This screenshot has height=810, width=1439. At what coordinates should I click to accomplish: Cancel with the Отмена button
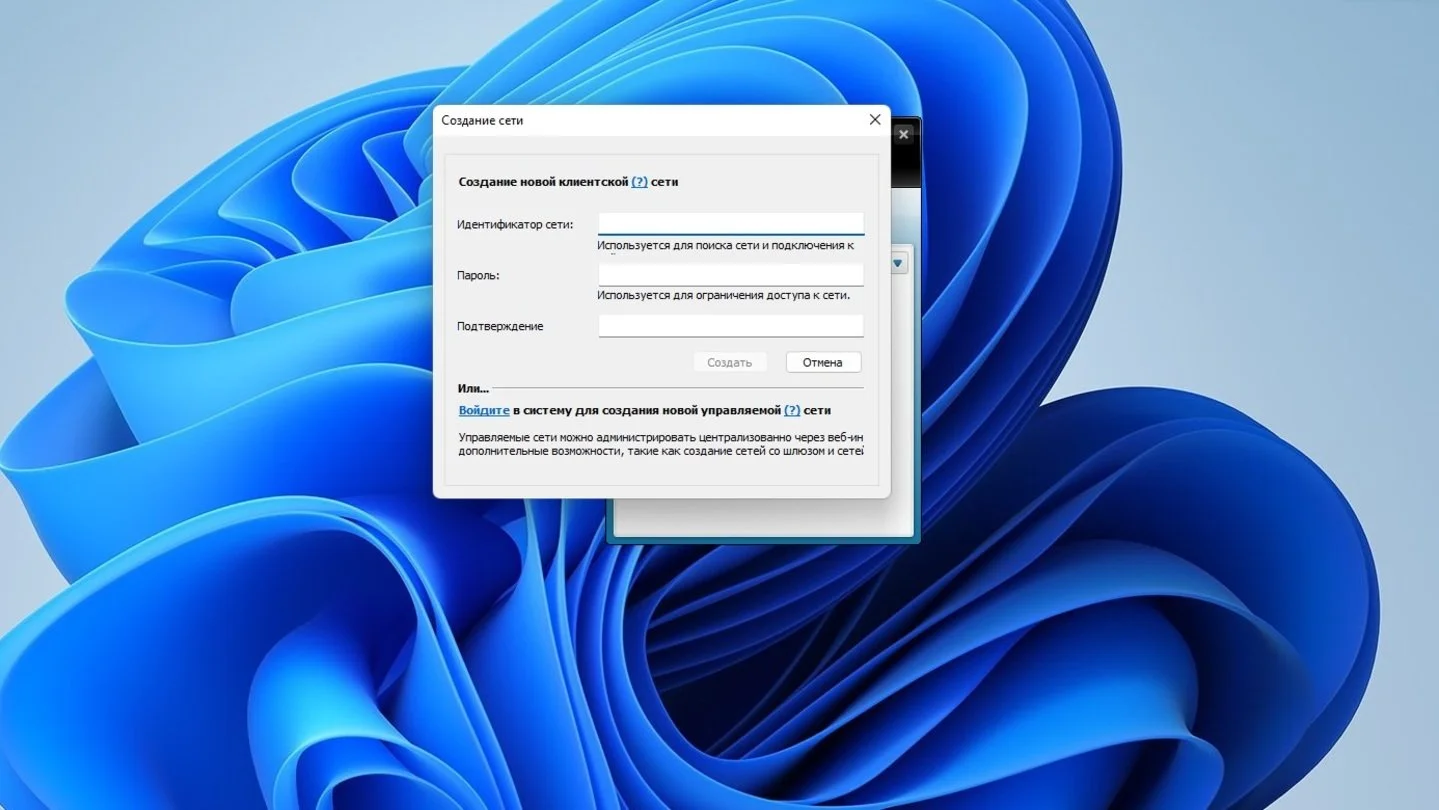(x=823, y=362)
